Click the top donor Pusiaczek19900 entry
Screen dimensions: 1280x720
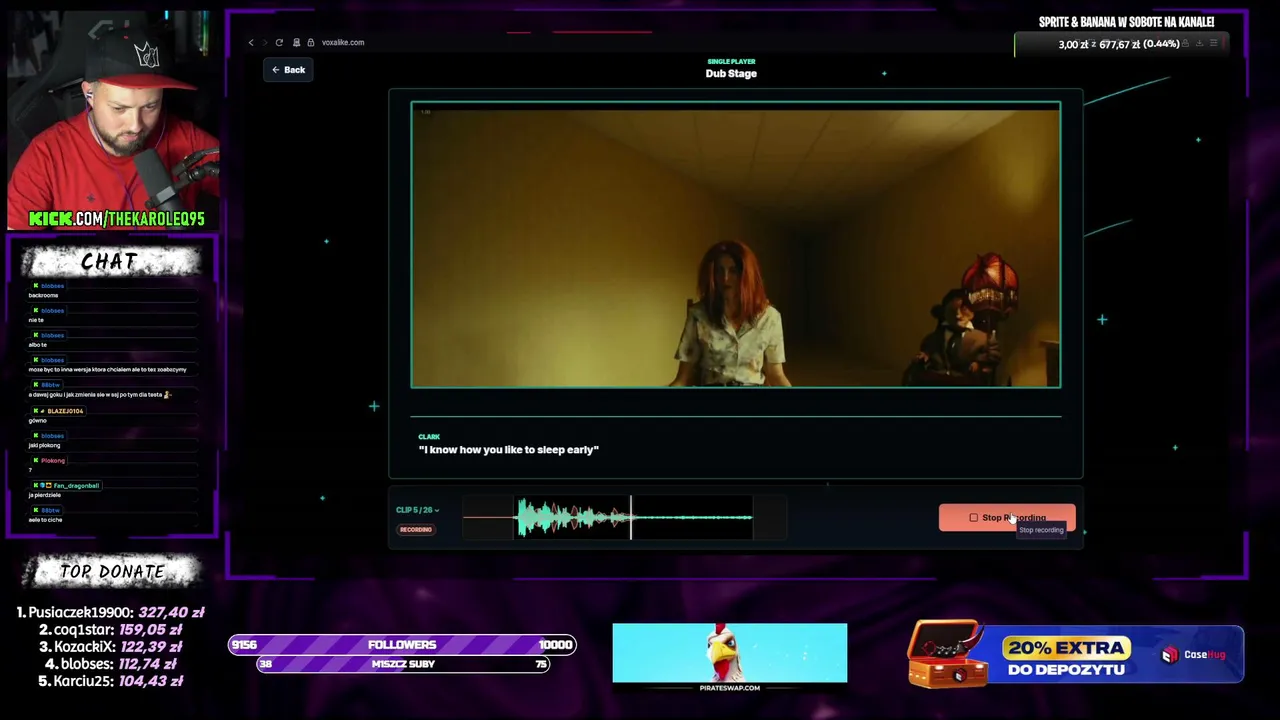pos(110,612)
